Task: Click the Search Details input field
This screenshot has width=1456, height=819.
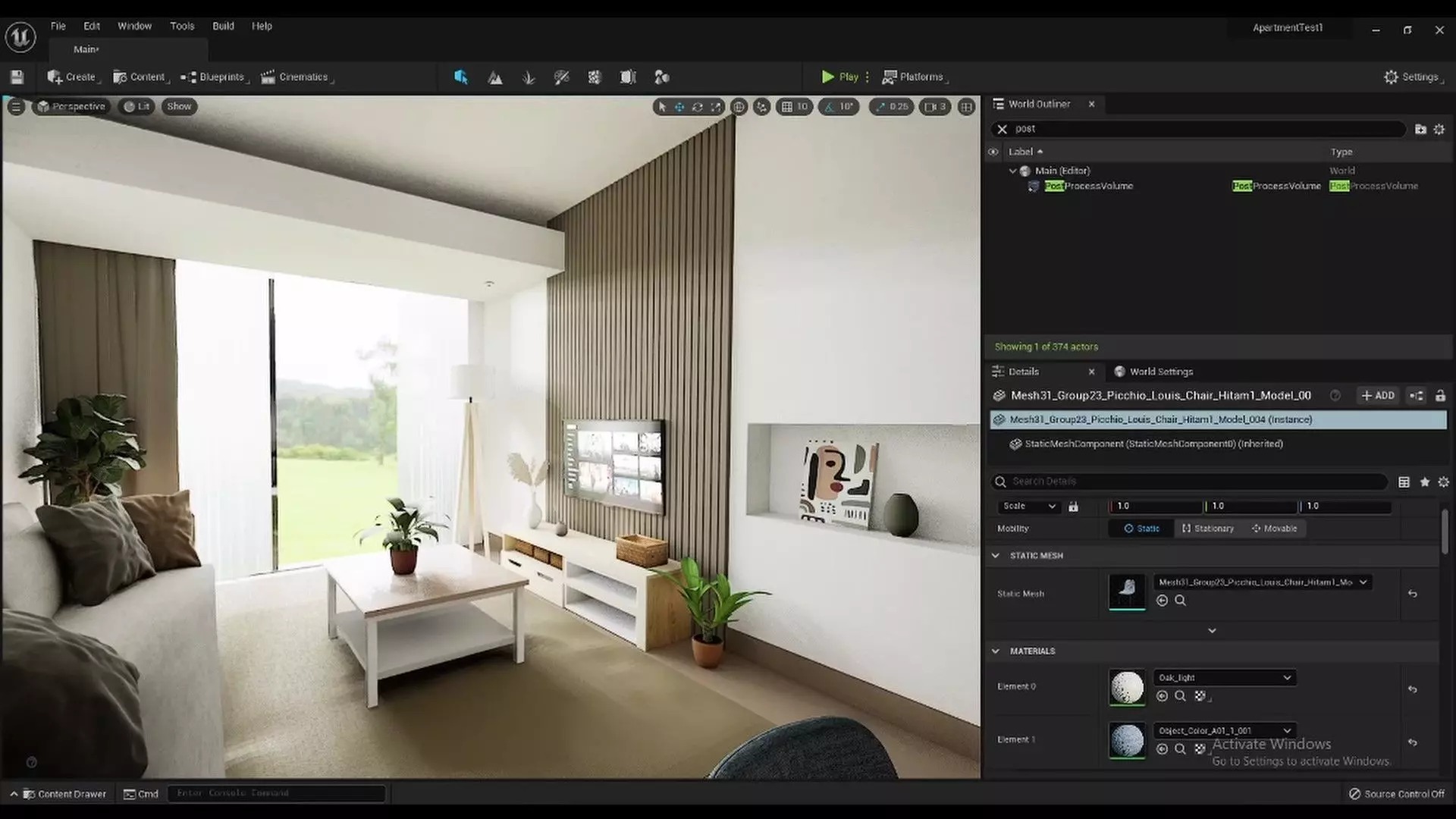Action: click(x=1191, y=482)
